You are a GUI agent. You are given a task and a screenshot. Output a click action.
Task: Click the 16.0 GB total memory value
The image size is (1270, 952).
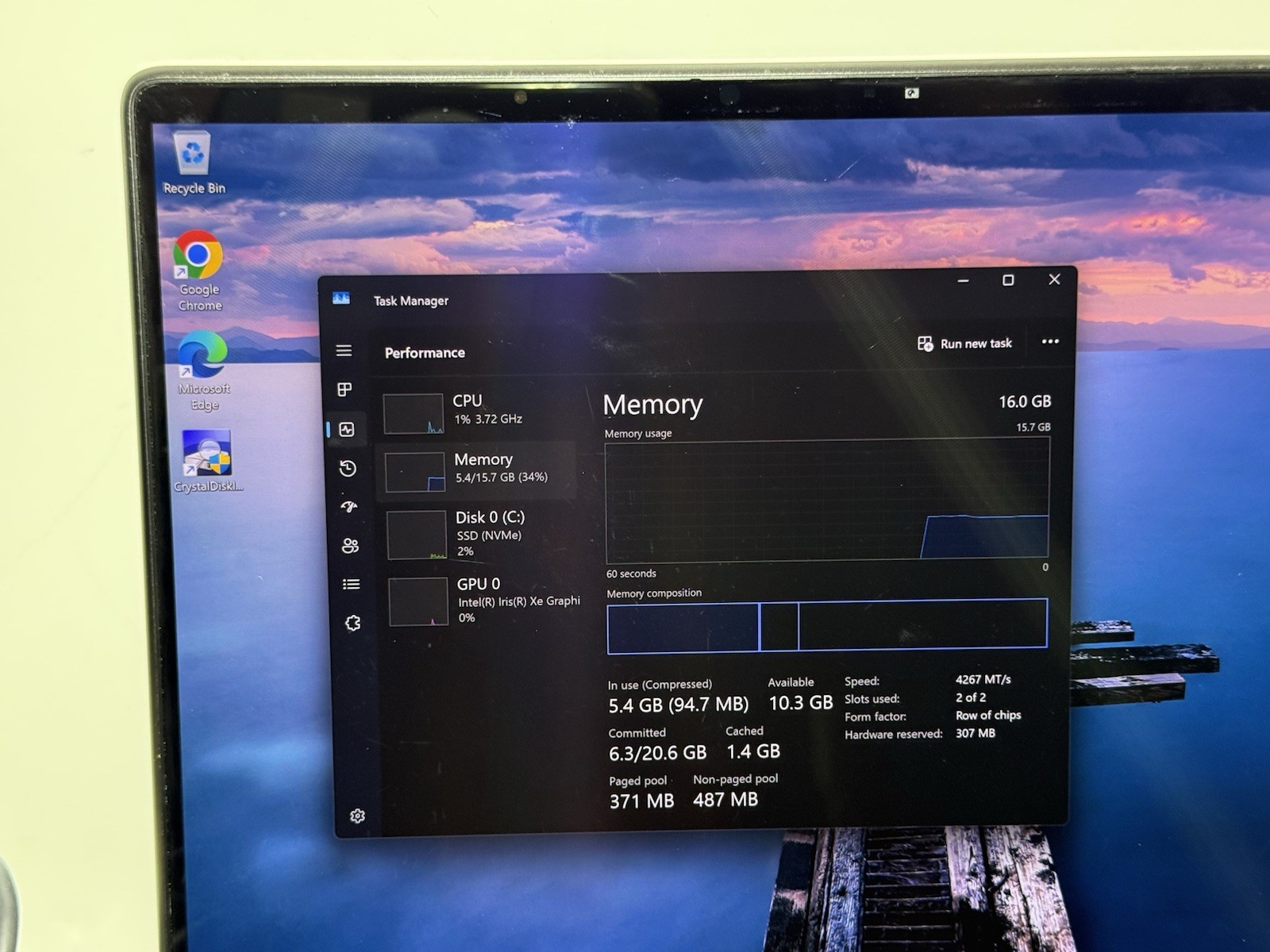(x=1025, y=401)
